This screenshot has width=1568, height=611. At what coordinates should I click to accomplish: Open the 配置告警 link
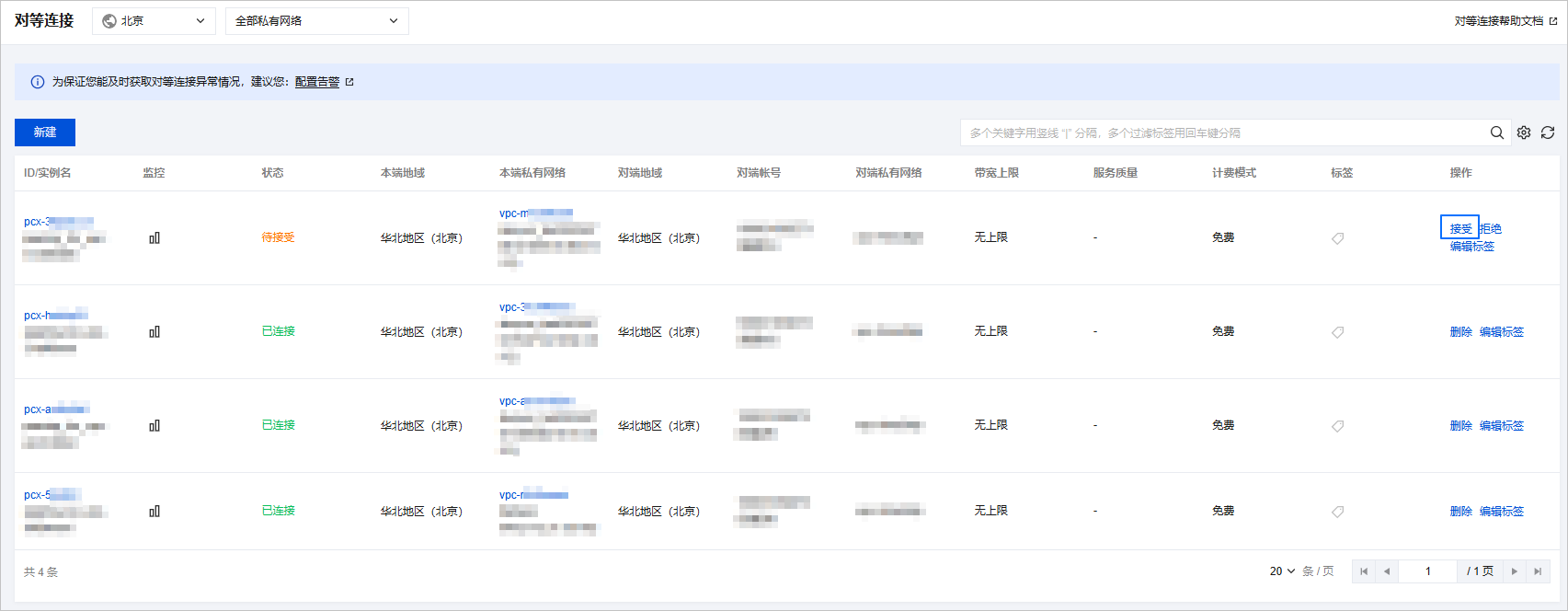[x=317, y=82]
